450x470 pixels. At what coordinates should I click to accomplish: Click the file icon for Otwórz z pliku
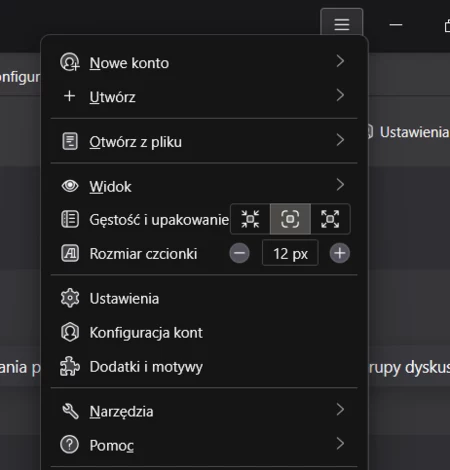point(70,141)
